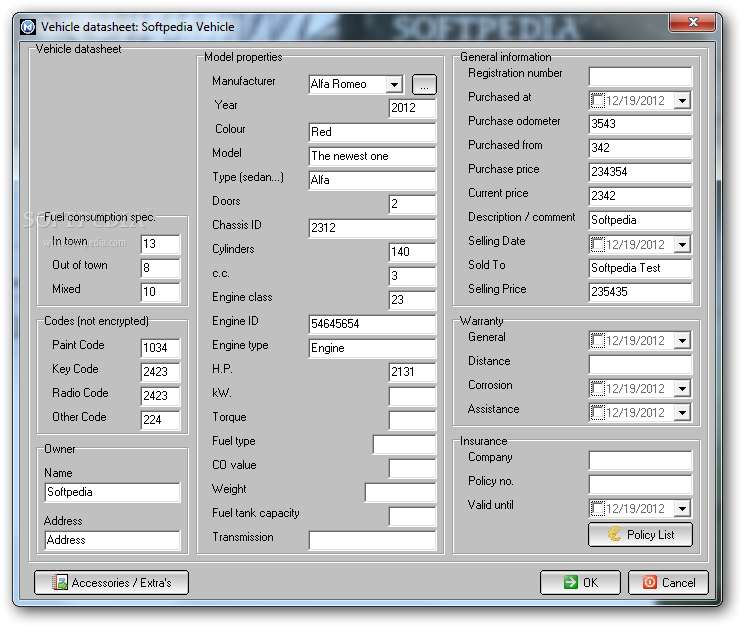Click the empty Weight field
This screenshot has height=627, width=743.
400,492
